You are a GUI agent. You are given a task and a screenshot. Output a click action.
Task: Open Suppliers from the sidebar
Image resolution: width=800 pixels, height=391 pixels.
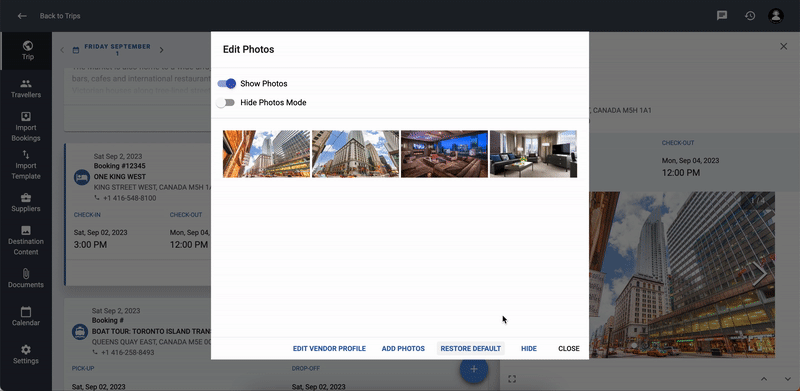[26, 203]
